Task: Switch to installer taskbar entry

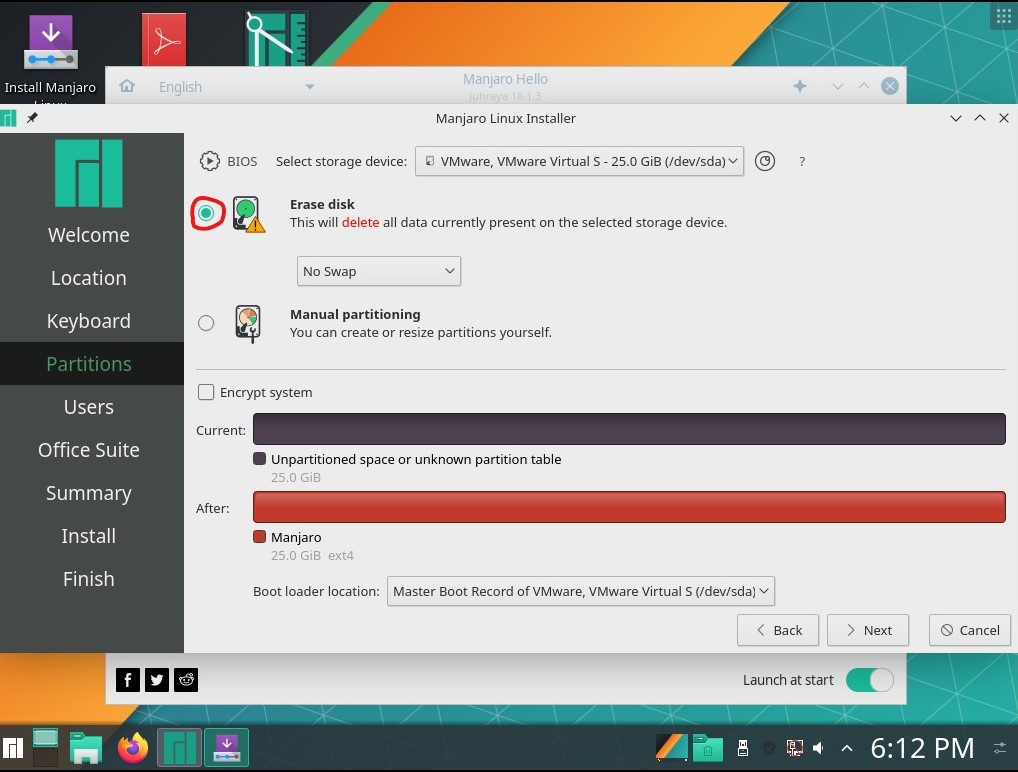Action: pyautogui.click(x=227, y=748)
